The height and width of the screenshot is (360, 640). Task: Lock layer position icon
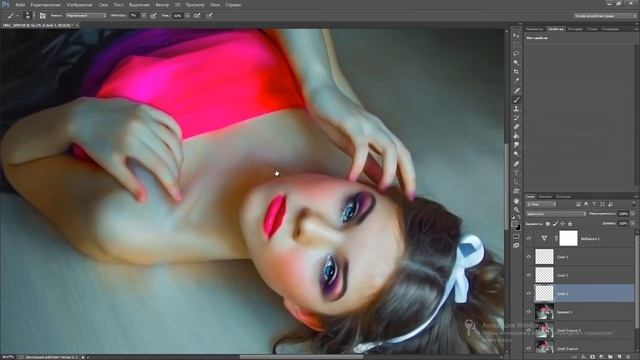tap(562, 224)
